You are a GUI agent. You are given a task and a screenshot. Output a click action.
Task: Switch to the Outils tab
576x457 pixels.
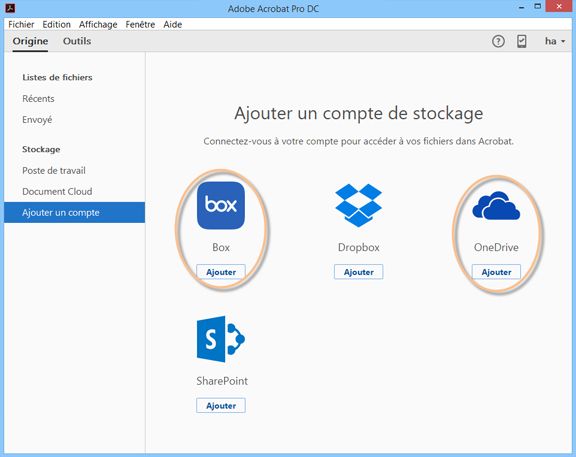[77, 41]
